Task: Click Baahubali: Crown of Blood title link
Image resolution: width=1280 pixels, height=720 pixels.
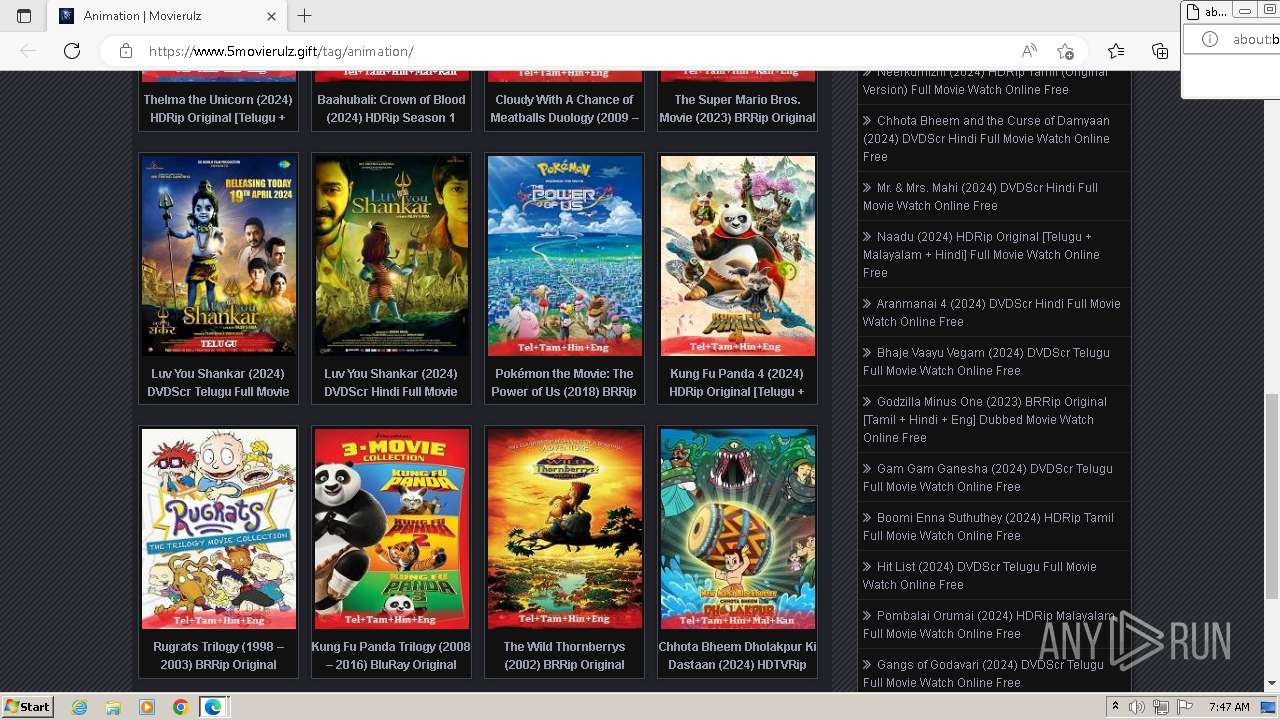Action: coord(391,109)
